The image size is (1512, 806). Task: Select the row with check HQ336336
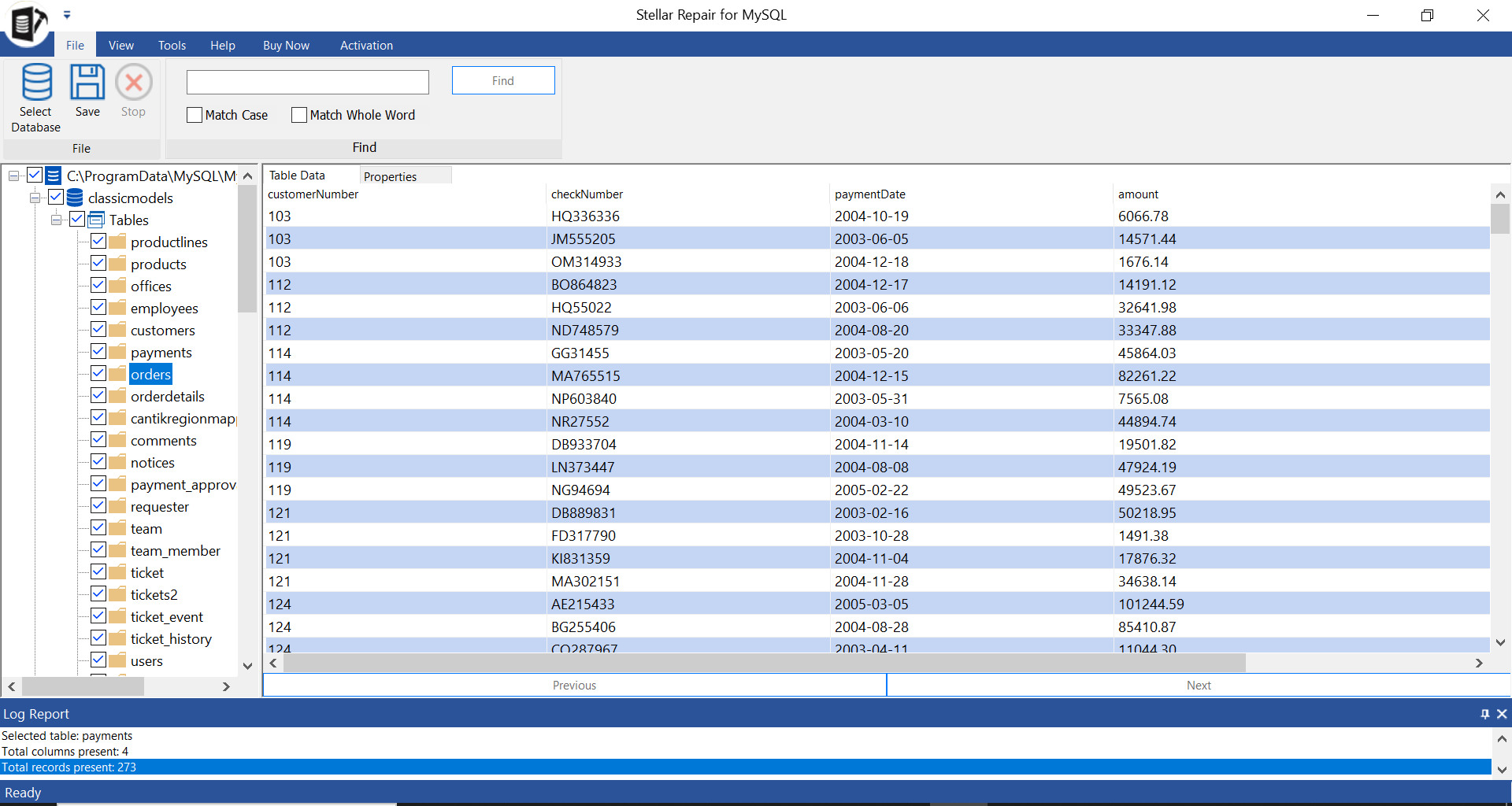877,216
